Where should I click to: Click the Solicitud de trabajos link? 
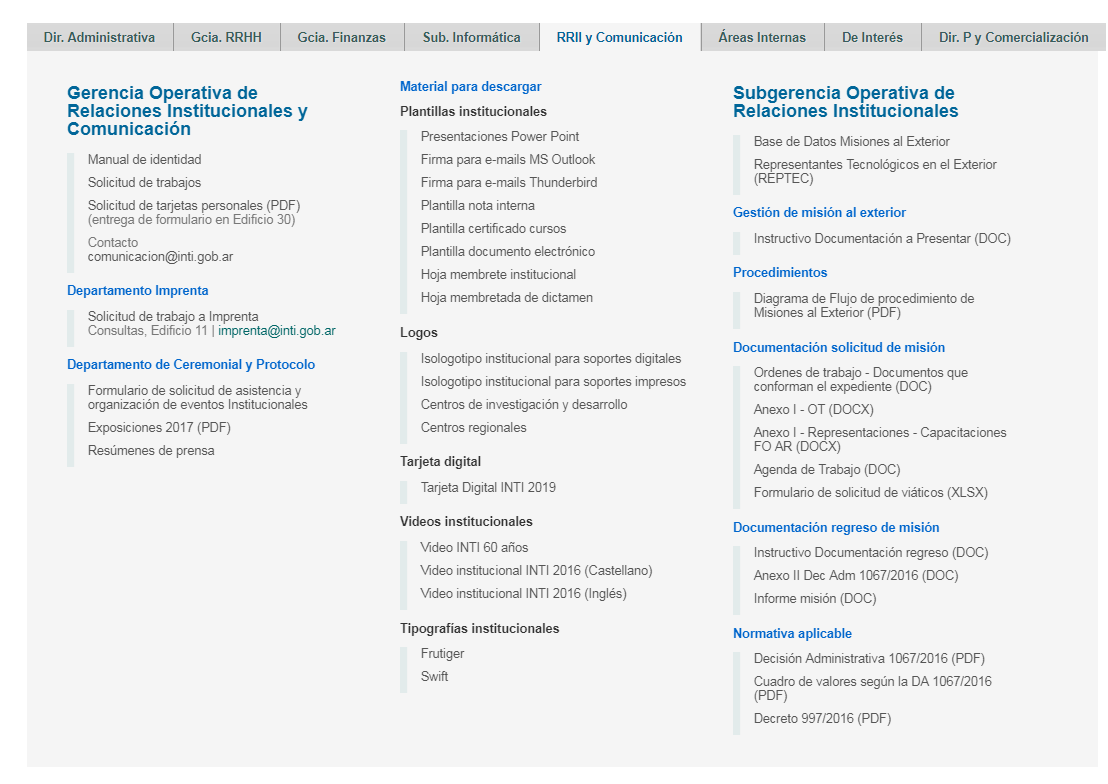coord(144,183)
